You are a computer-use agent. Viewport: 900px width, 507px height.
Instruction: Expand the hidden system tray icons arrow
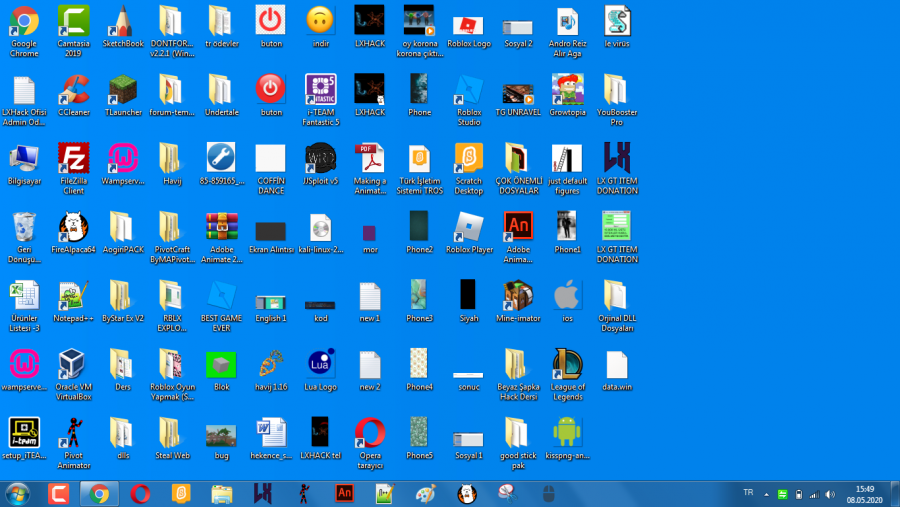(x=767, y=494)
